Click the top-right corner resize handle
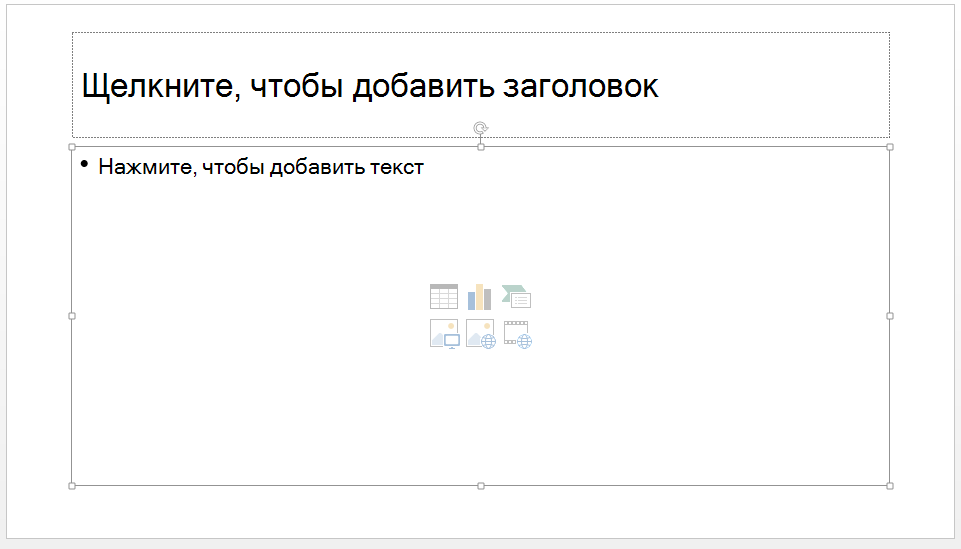Viewport: 961px width, 549px height. [x=890, y=147]
